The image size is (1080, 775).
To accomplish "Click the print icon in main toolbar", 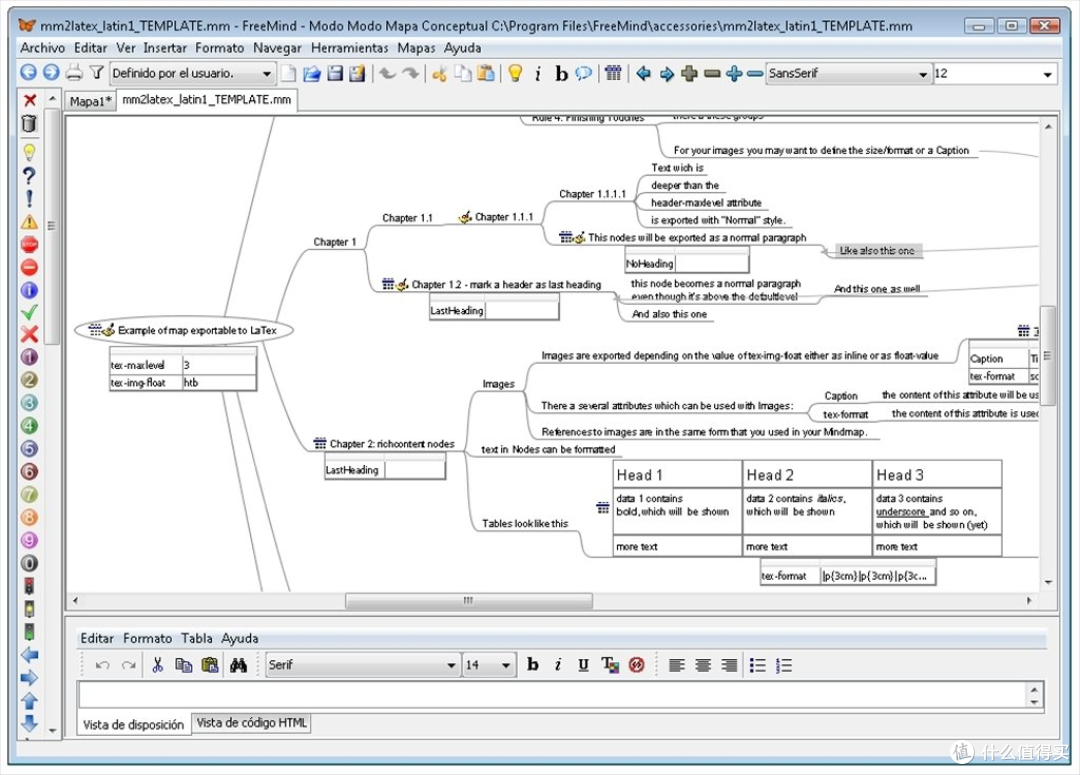I will (x=74, y=72).
